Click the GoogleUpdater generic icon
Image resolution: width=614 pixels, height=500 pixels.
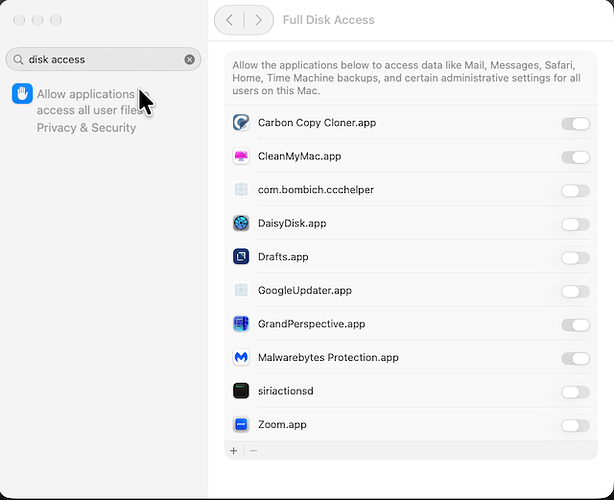click(241, 290)
